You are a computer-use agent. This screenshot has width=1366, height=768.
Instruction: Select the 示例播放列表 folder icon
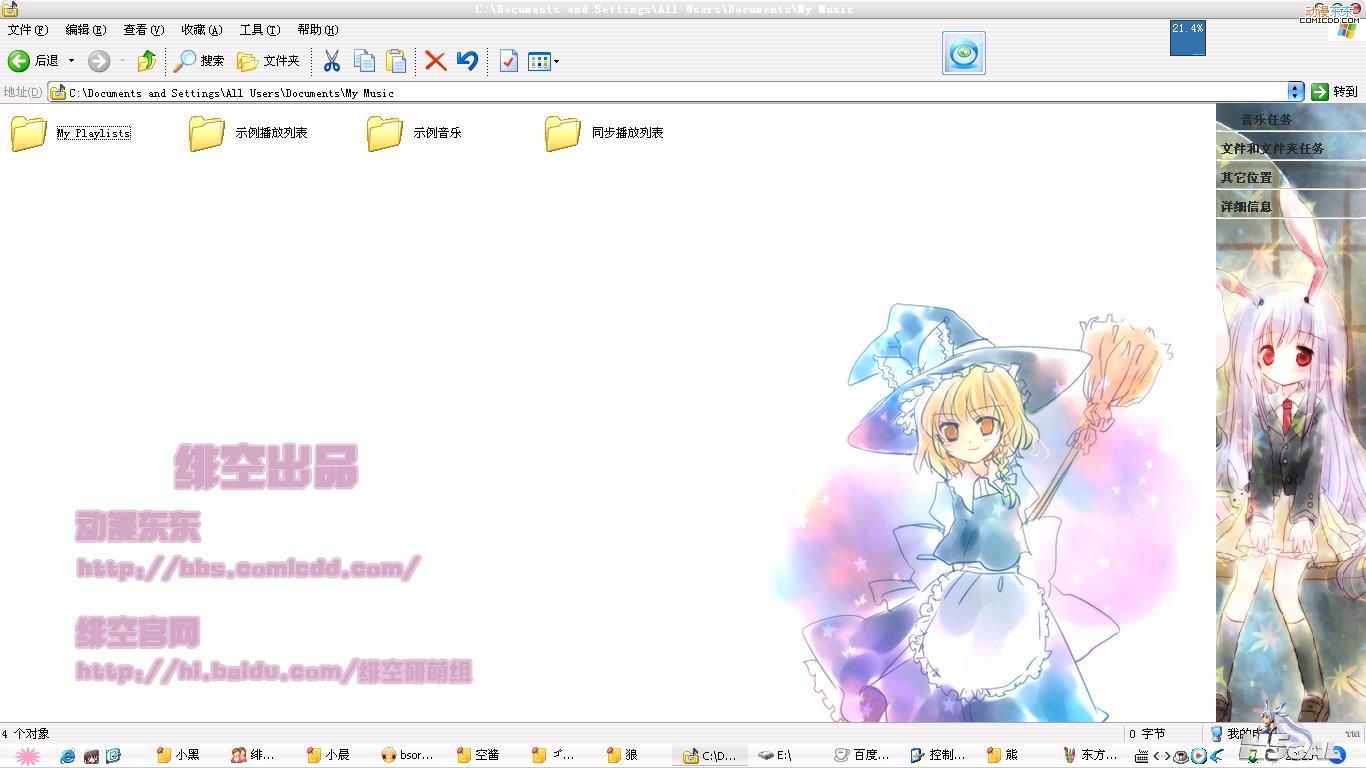point(207,132)
